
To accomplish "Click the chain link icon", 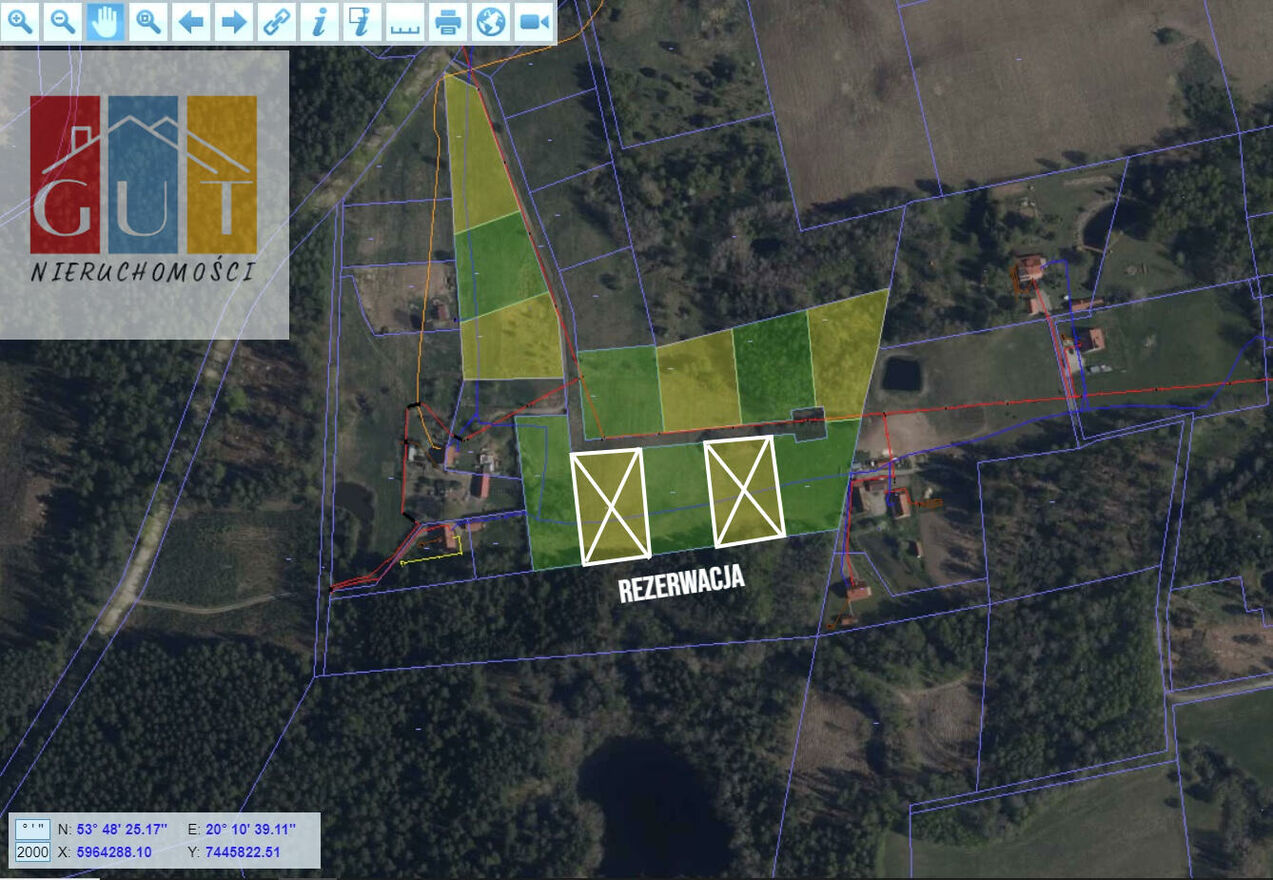I will point(276,21).
